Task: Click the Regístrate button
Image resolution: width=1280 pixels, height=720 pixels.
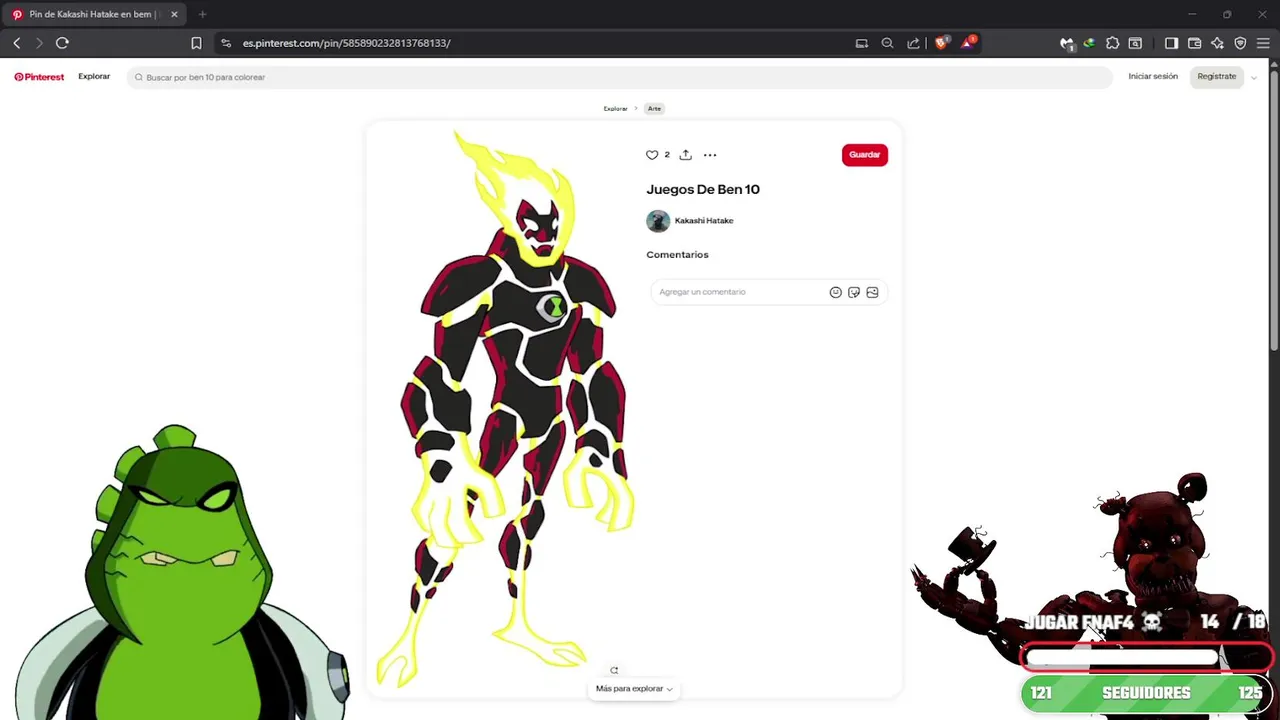Action: click(x=1217, y=76)
